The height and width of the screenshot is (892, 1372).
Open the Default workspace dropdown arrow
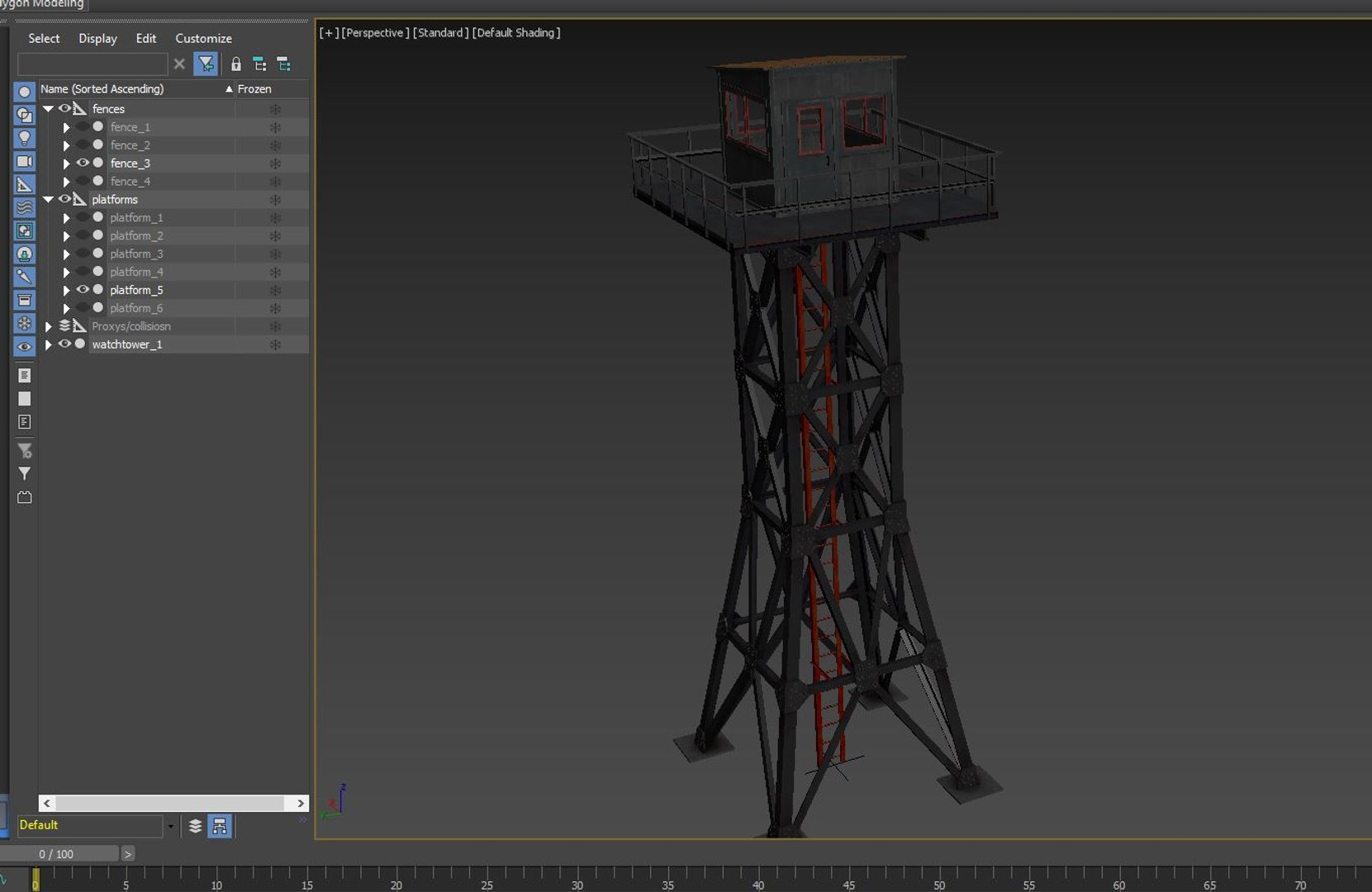click(x=170, y=826)
